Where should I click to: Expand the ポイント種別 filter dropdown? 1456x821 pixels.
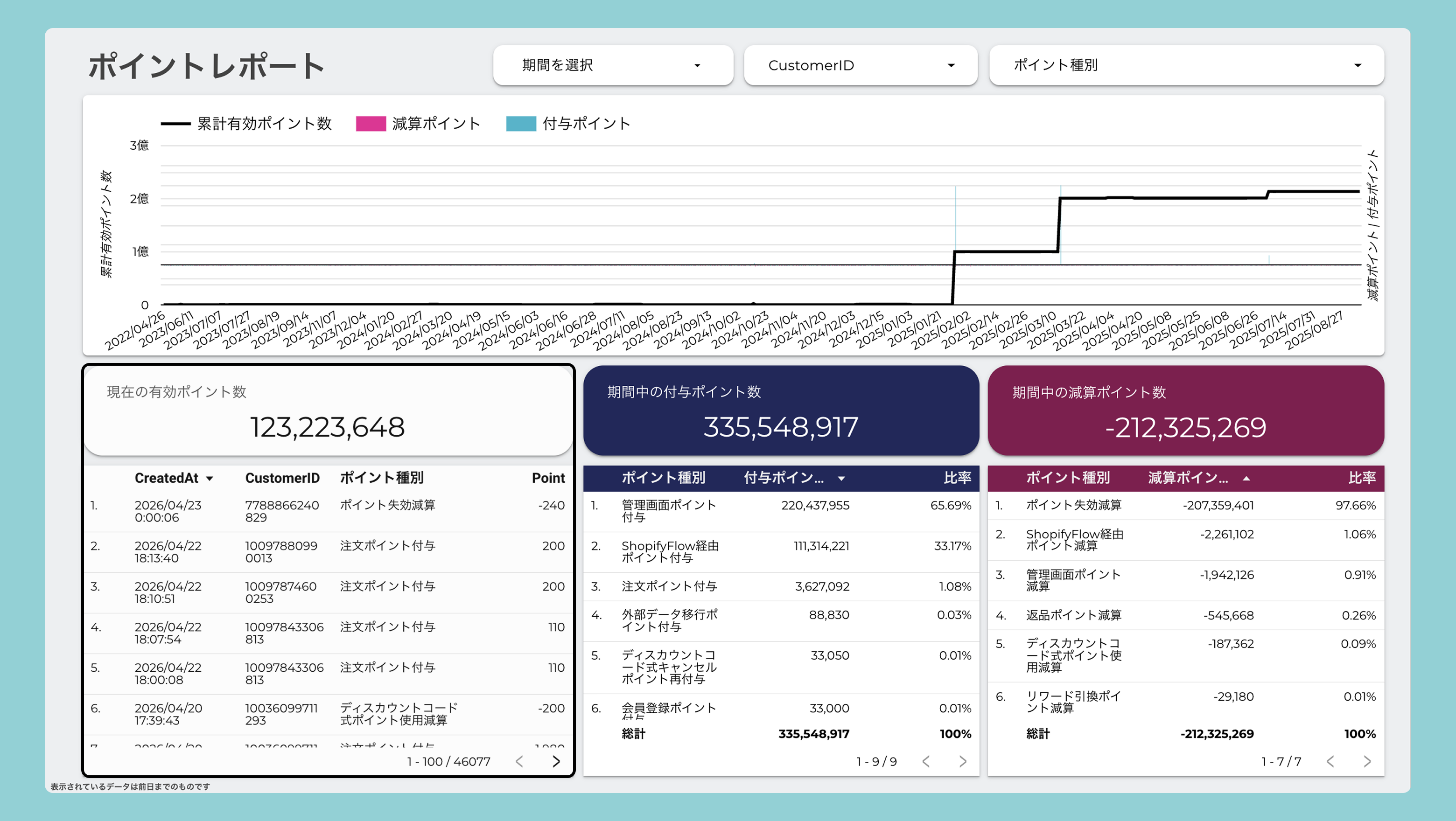click(1186, 66)
